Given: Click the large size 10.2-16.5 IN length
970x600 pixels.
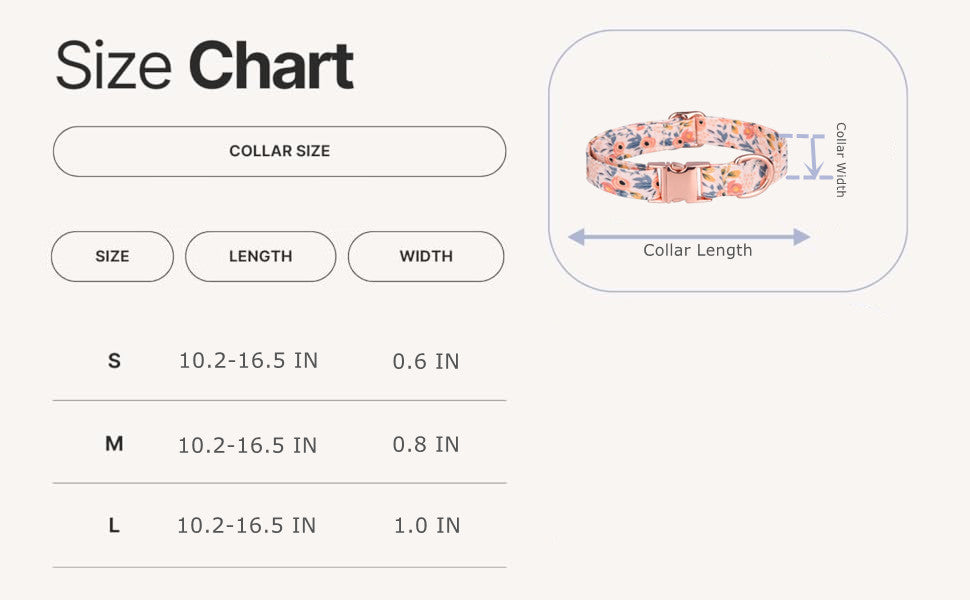Looking at the screenshot, I should [247, 526].
